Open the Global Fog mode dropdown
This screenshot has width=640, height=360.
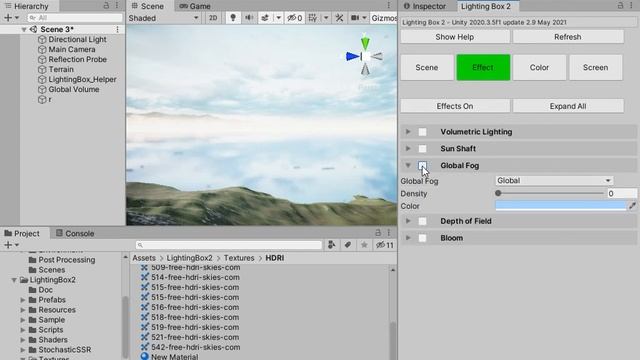tap(554, 180)
